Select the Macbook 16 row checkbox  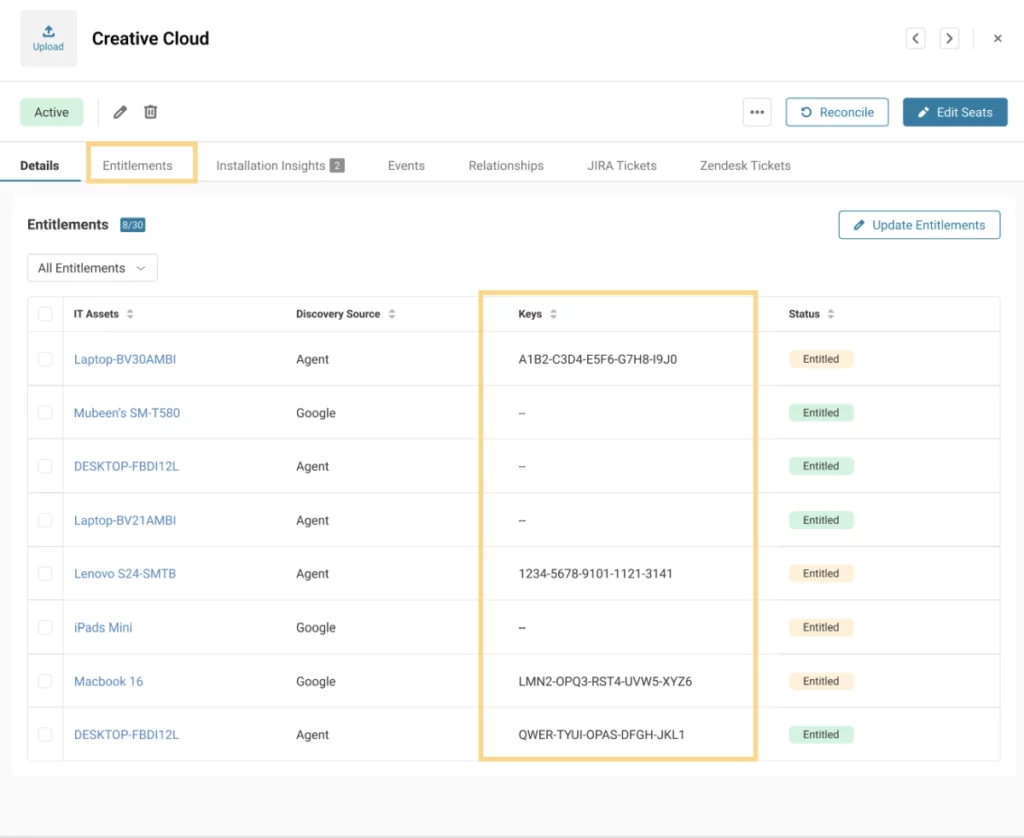[x=45, y=681]
